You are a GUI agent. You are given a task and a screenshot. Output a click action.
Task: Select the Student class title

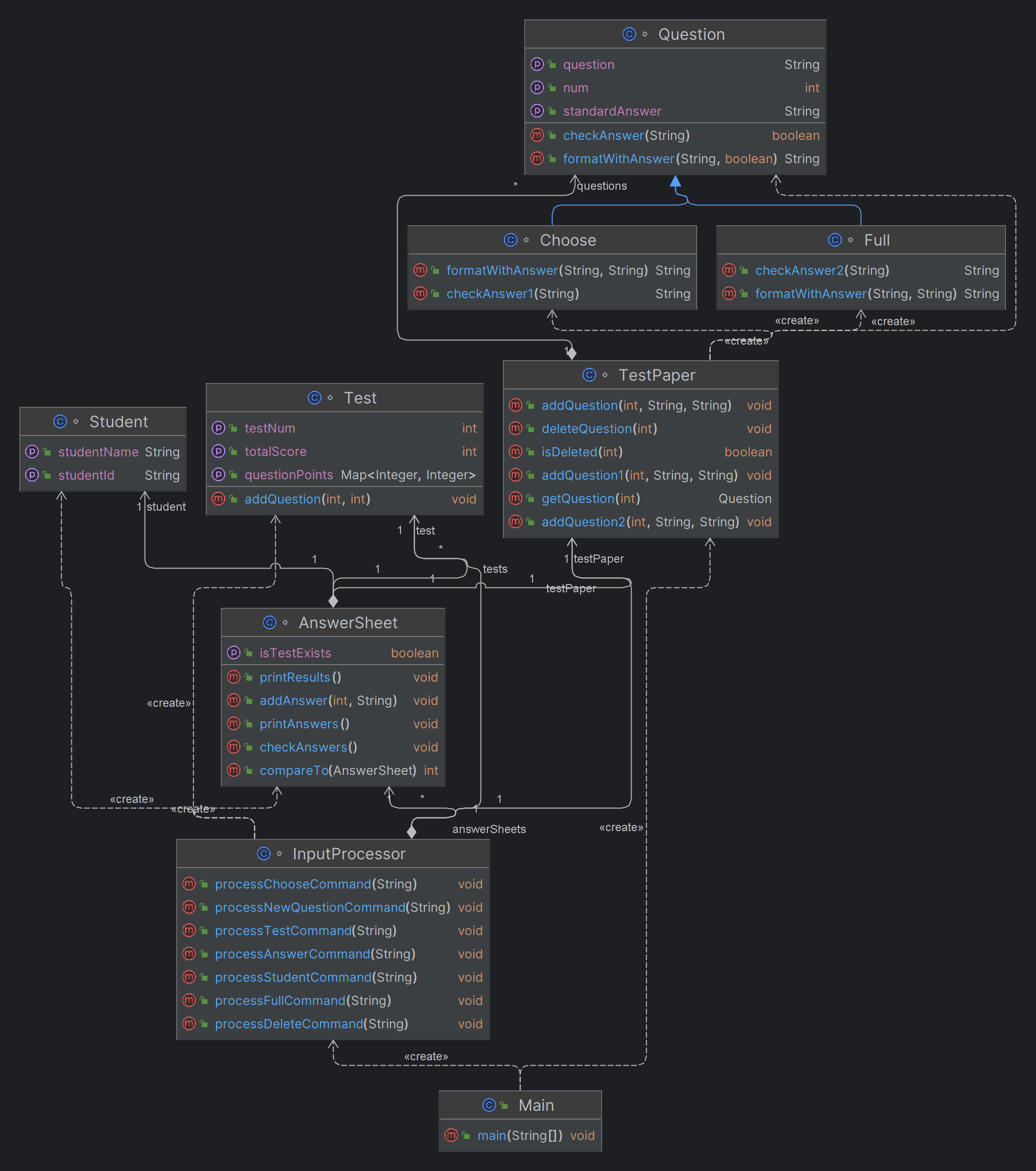(x=118, y=422)
